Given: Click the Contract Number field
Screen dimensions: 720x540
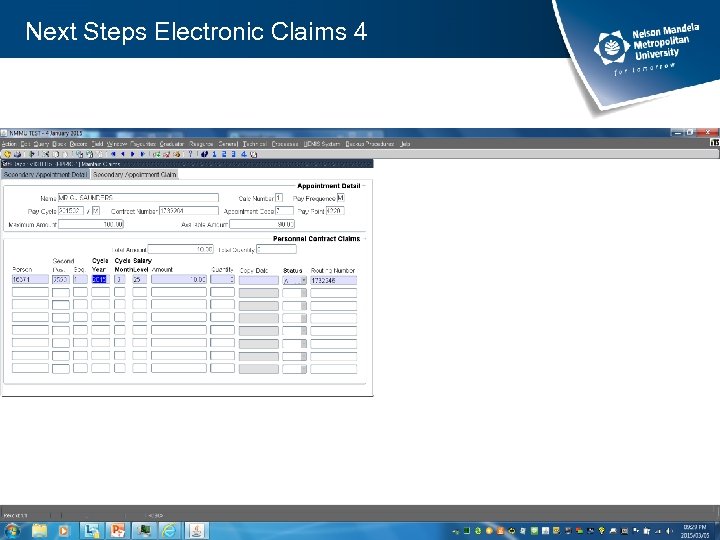Looking at the screenshot, I should (x=189, y=211).
